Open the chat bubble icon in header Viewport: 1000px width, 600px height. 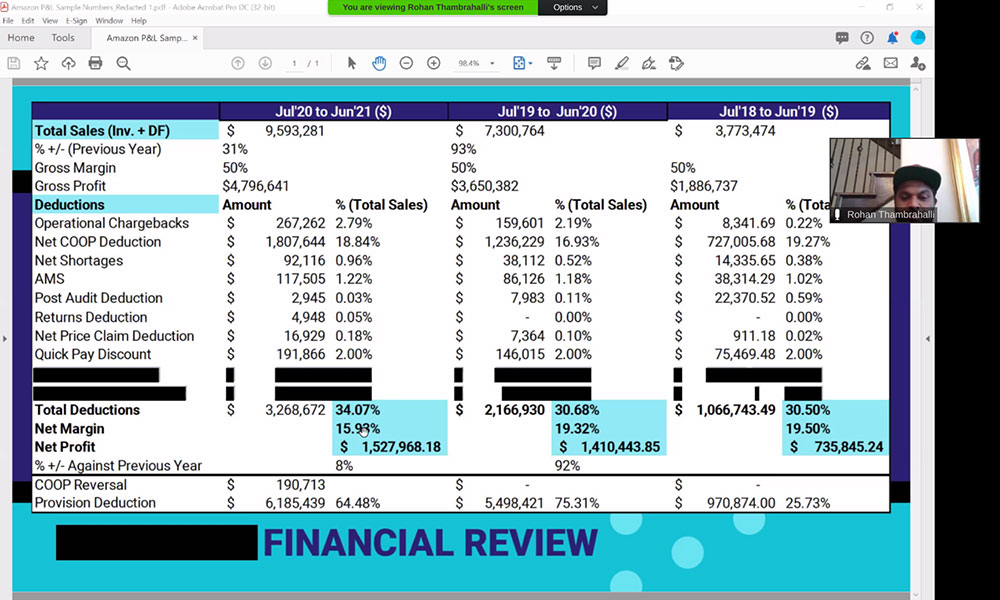point(842,38)
